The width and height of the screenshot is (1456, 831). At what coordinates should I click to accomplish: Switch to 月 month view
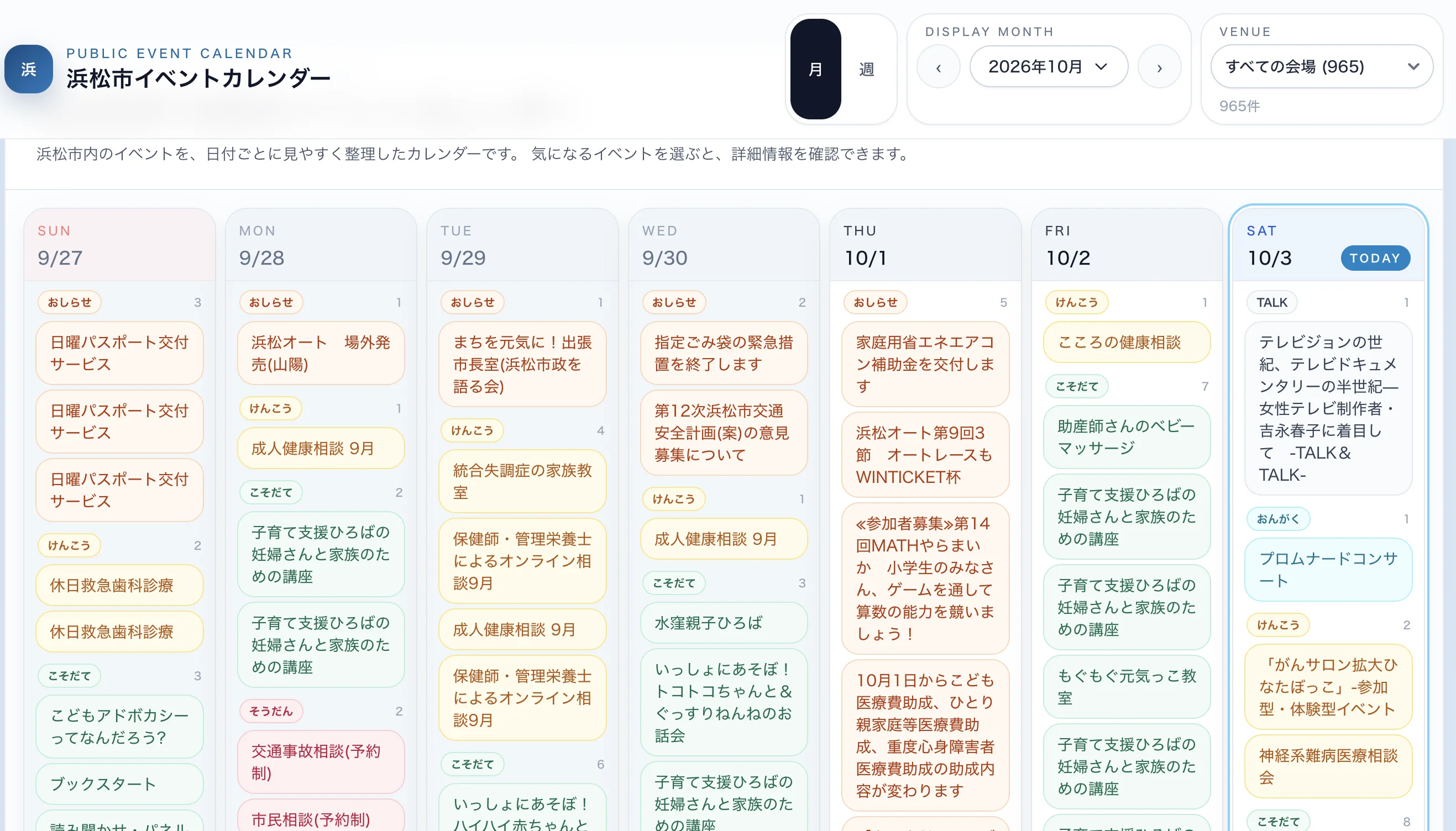815,69
